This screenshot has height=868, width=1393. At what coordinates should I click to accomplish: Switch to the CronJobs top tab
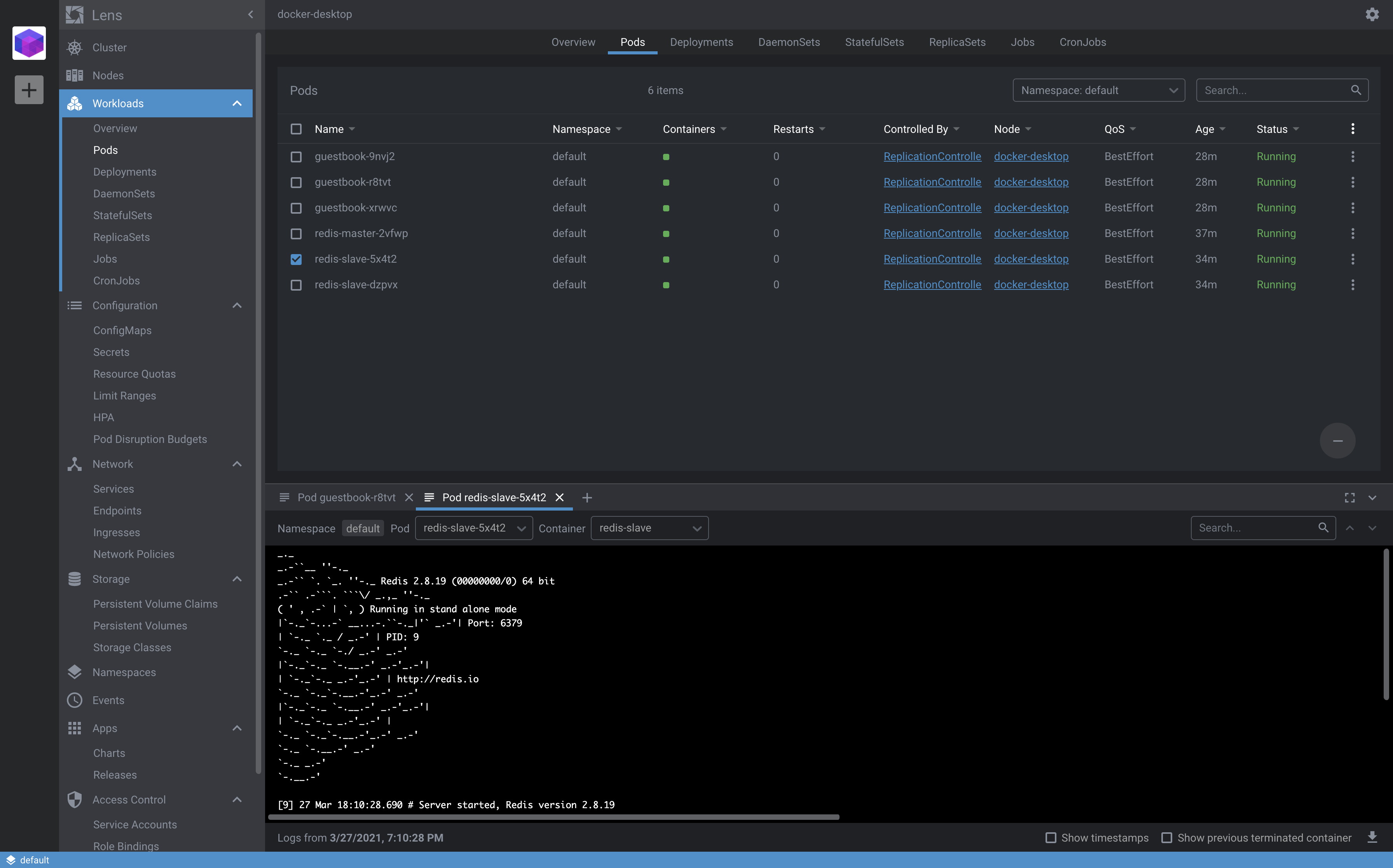pyautogui.click(x=1082, y=42)
